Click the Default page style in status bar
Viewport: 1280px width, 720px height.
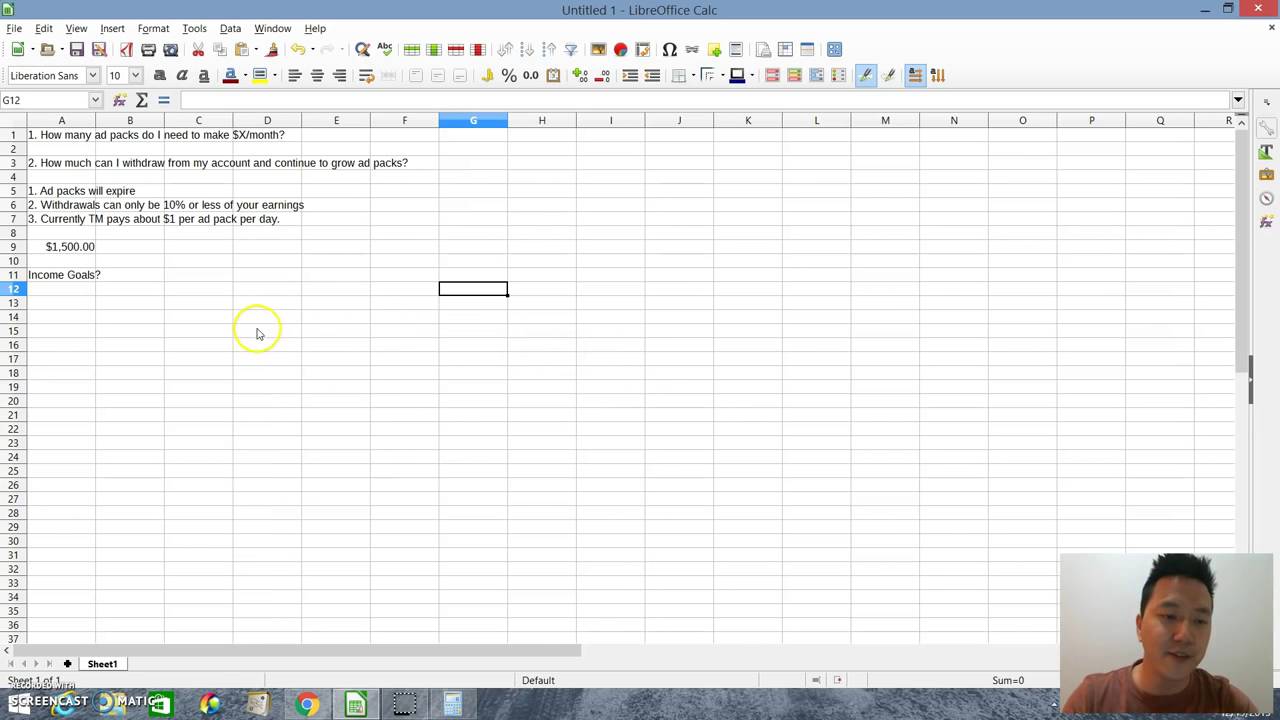[x=538, y=680]
